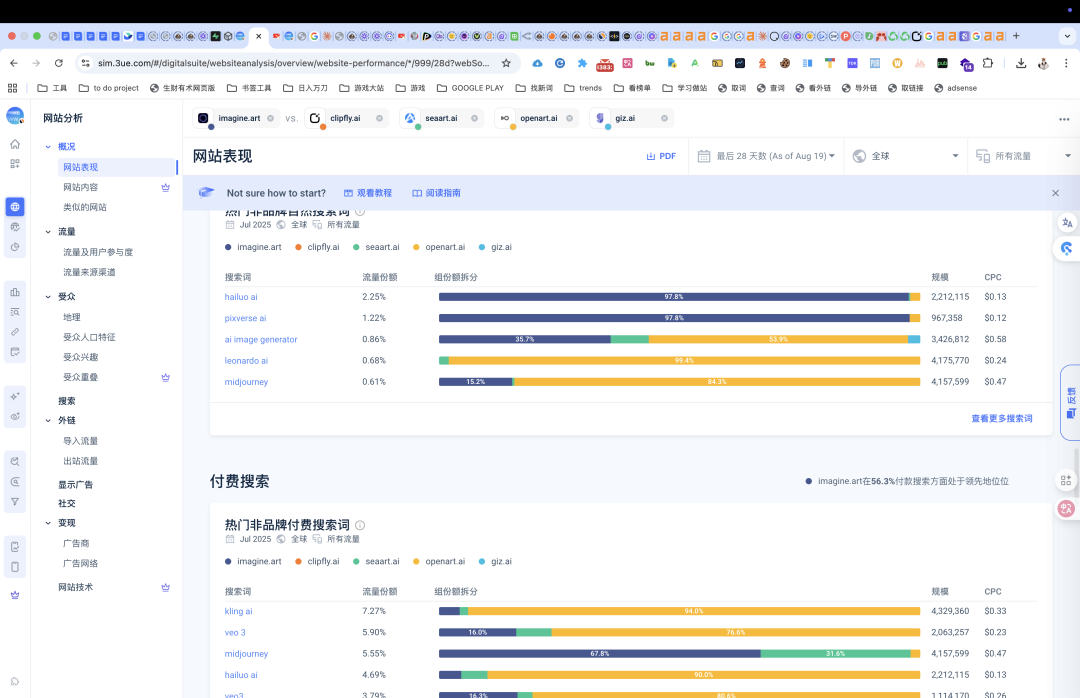
Task: Click the kling ai paid keyword
Action: click(x=238, y=611)
